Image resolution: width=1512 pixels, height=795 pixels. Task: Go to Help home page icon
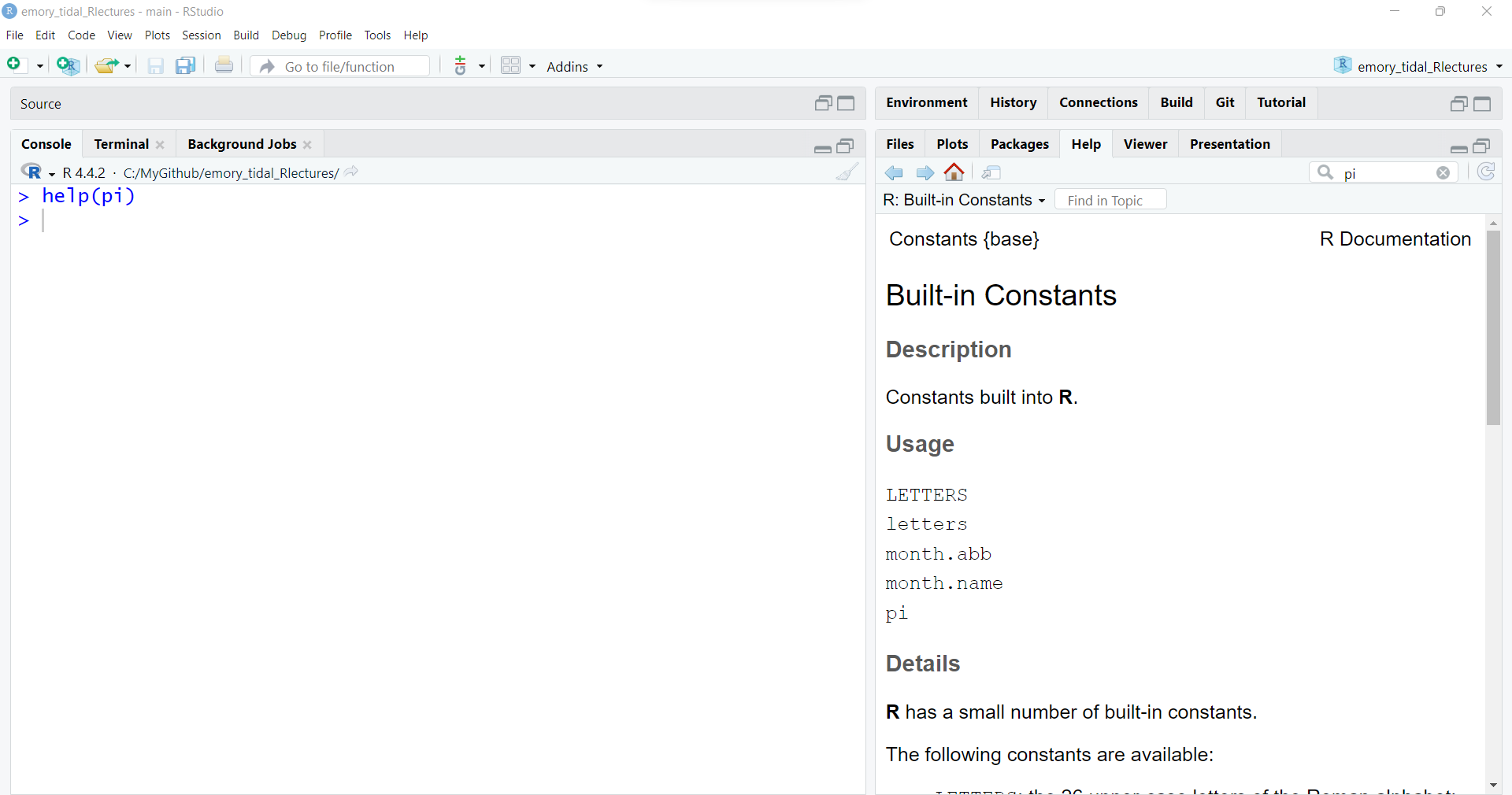coord(954,172)
